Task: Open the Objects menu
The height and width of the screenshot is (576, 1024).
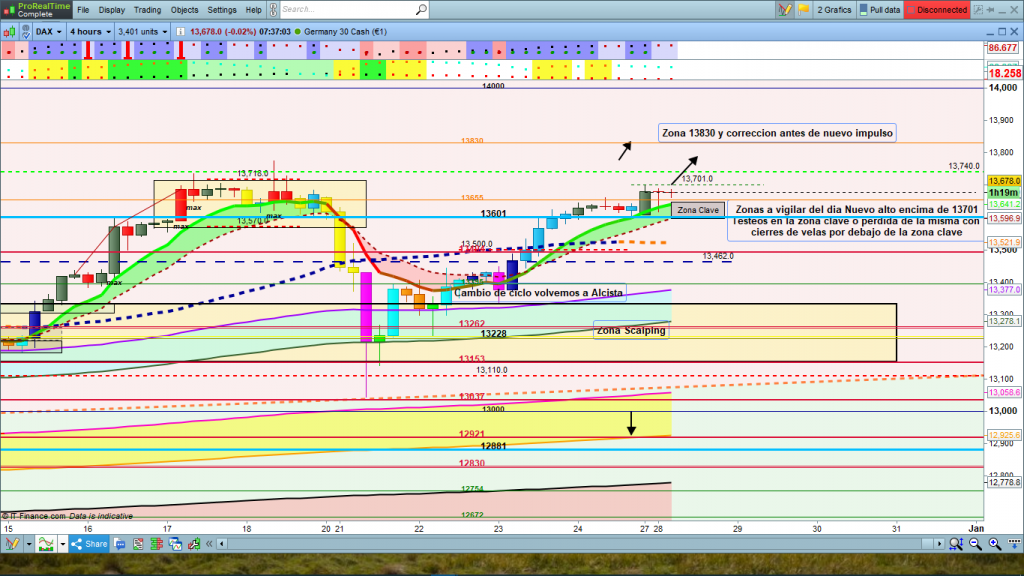Action: click(184, 10)
